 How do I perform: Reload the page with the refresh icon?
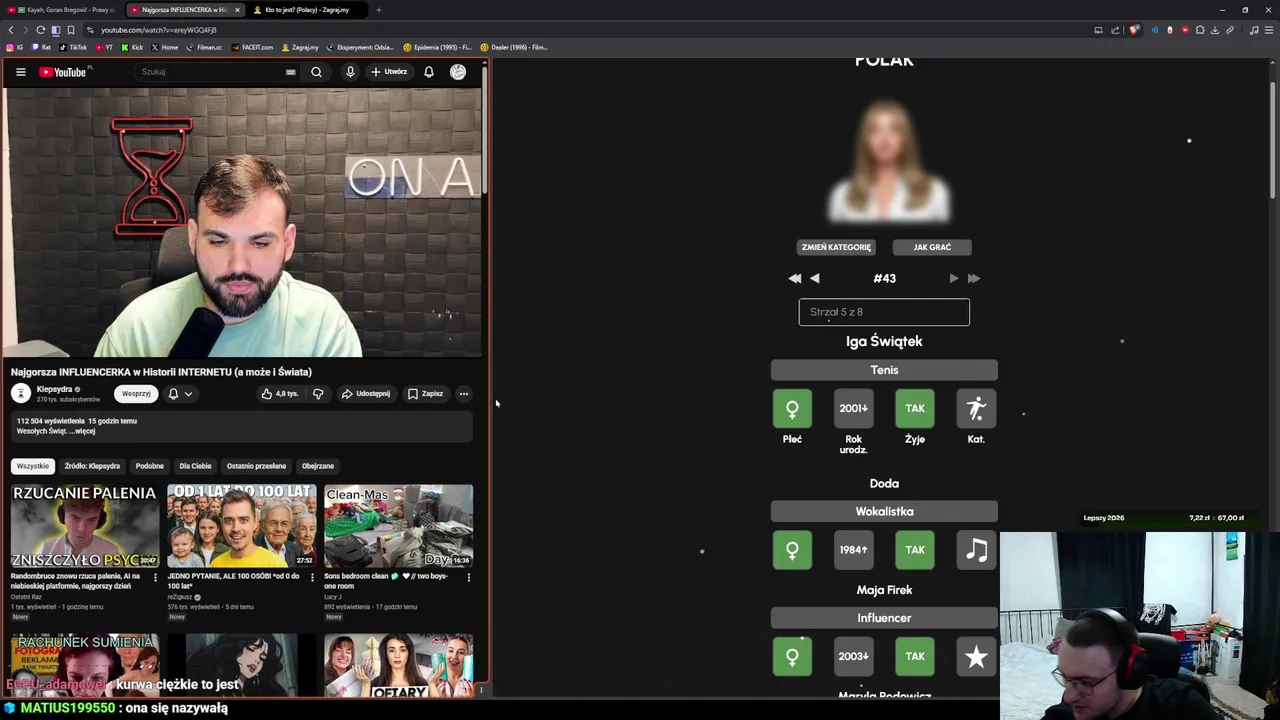[x=40, y=30]
